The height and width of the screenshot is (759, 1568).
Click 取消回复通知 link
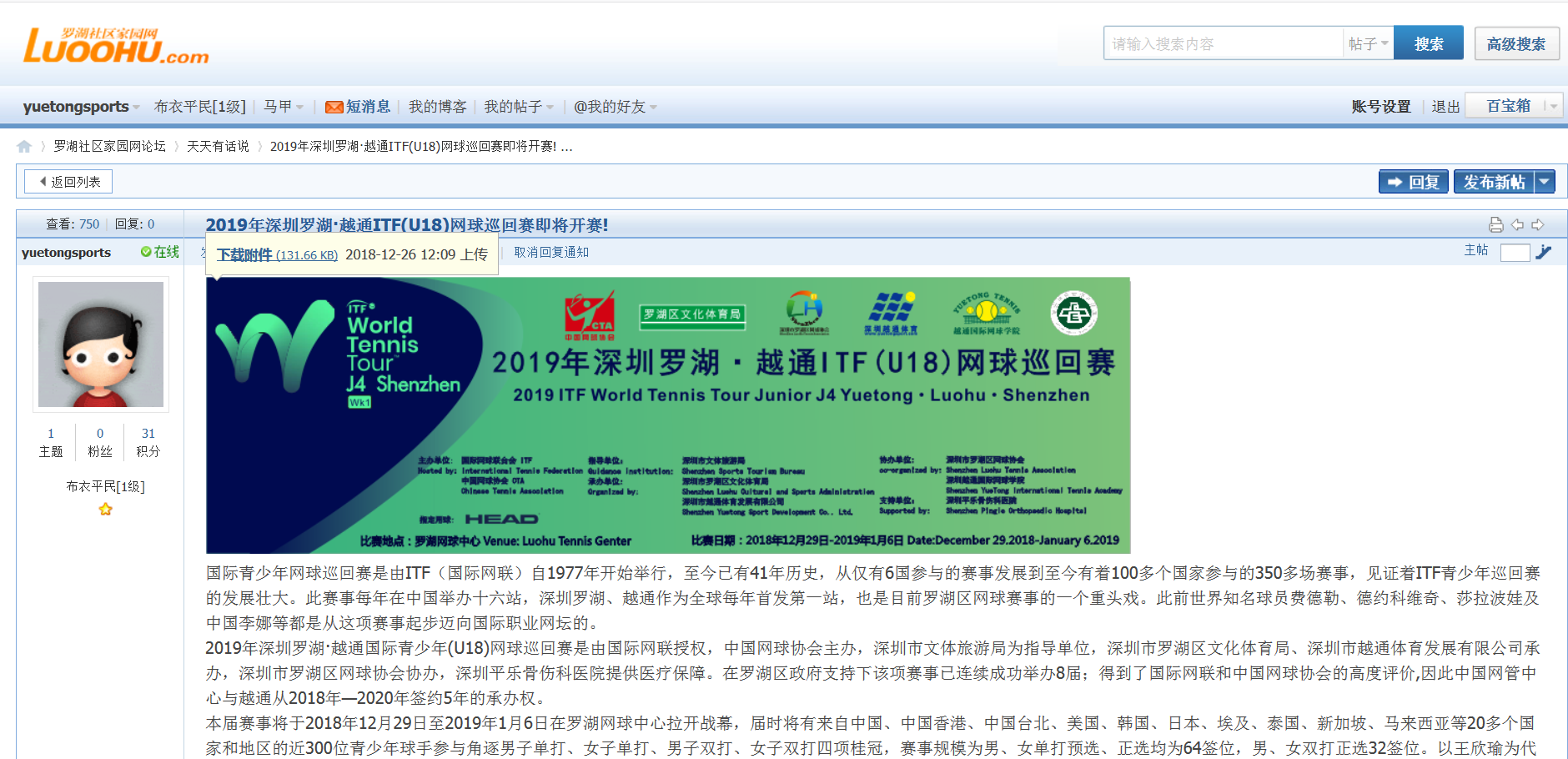click(551, 252)
